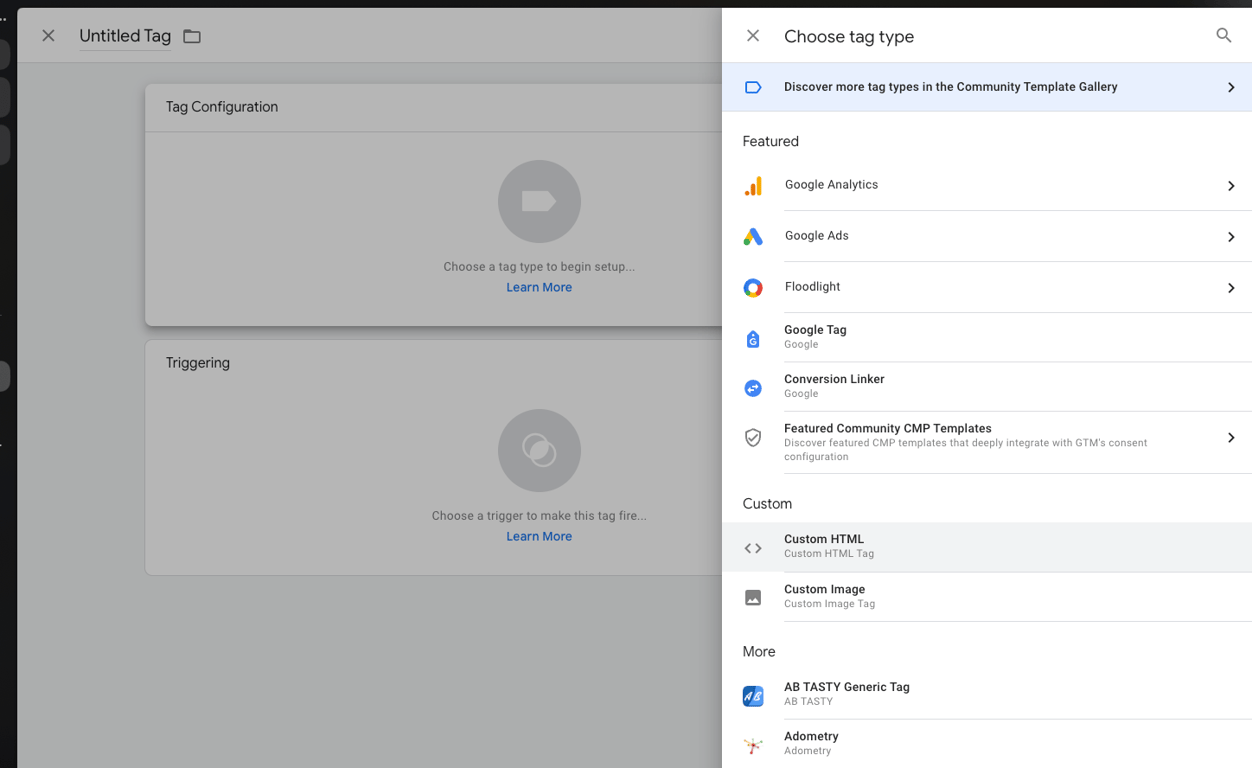Viewport: 1252px width, 768px height.
Task: Click the Floodlight ring icon
Action: [753, 288]
